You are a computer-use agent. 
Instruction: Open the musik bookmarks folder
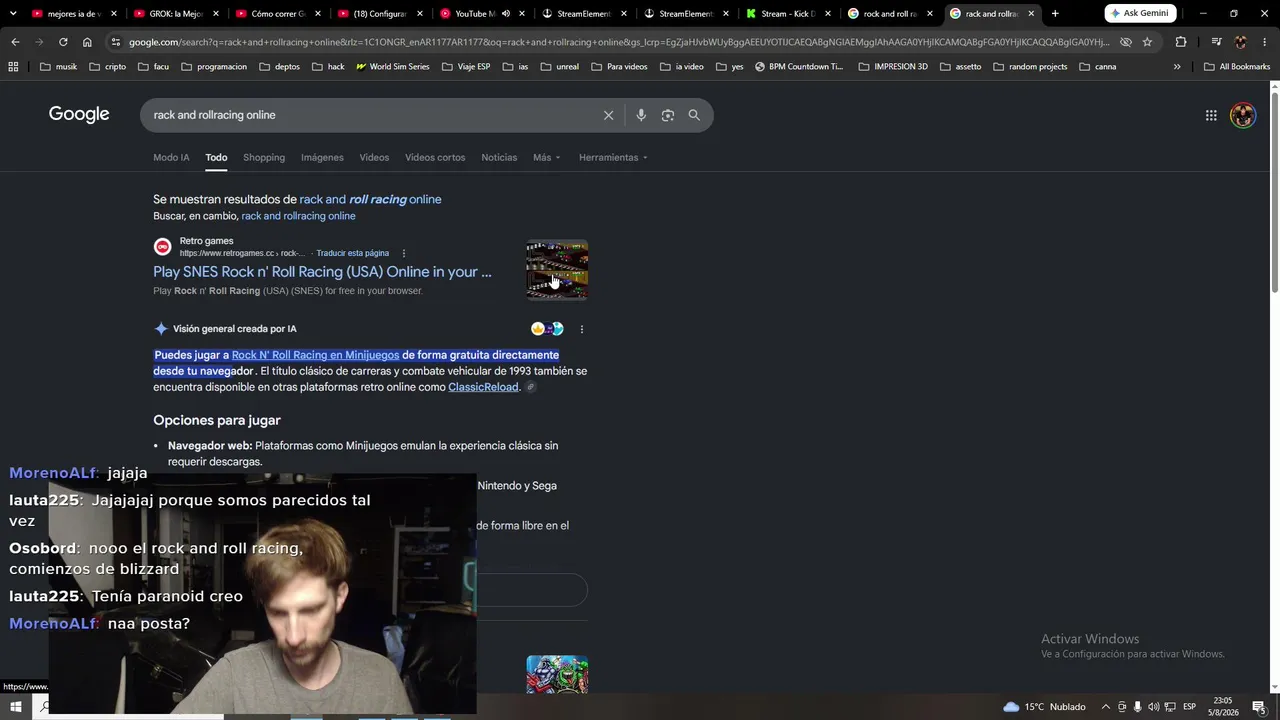pyautogui.click(x=58, y=66)
